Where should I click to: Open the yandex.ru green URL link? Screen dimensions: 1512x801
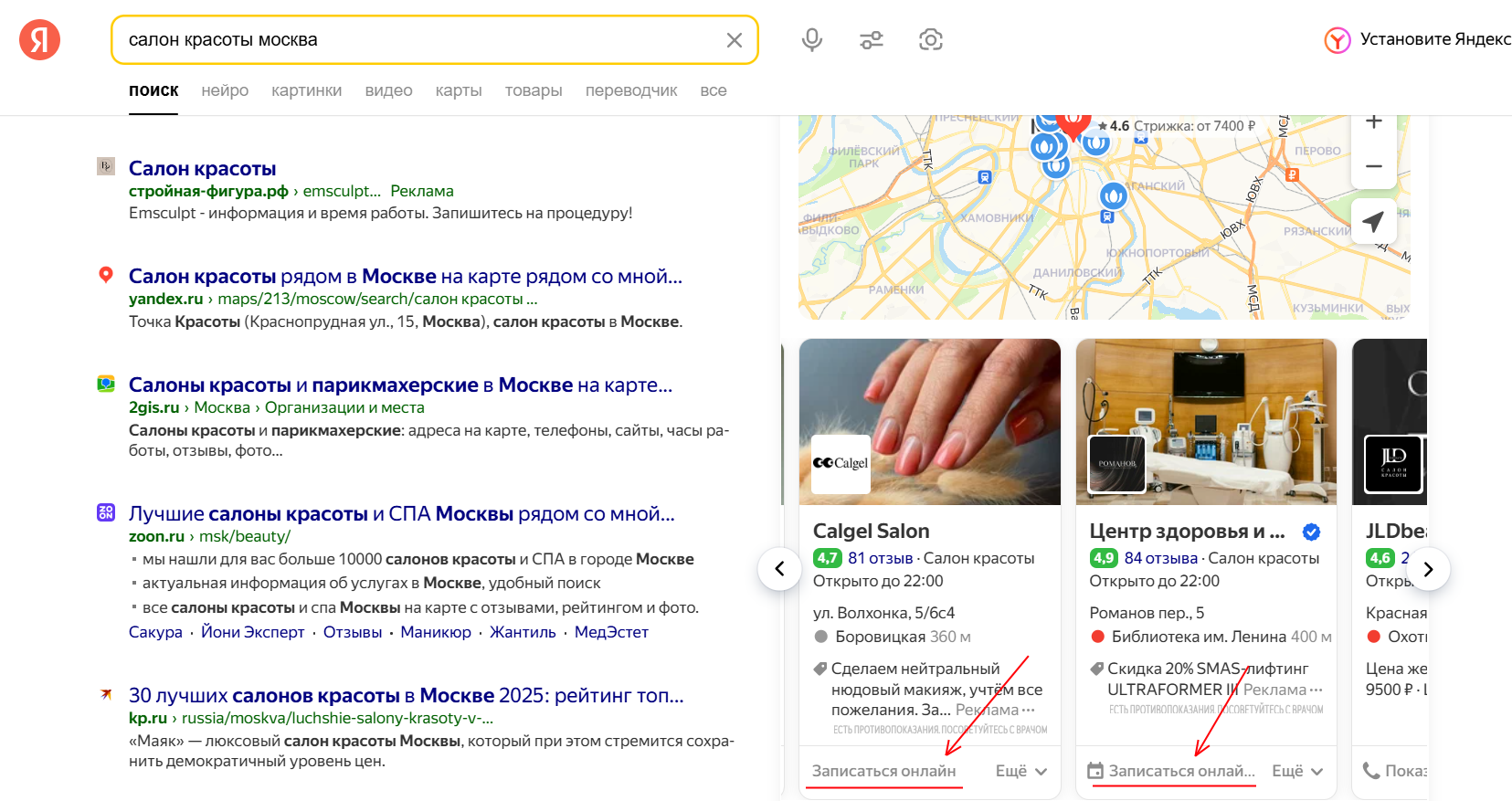(166, 299)
